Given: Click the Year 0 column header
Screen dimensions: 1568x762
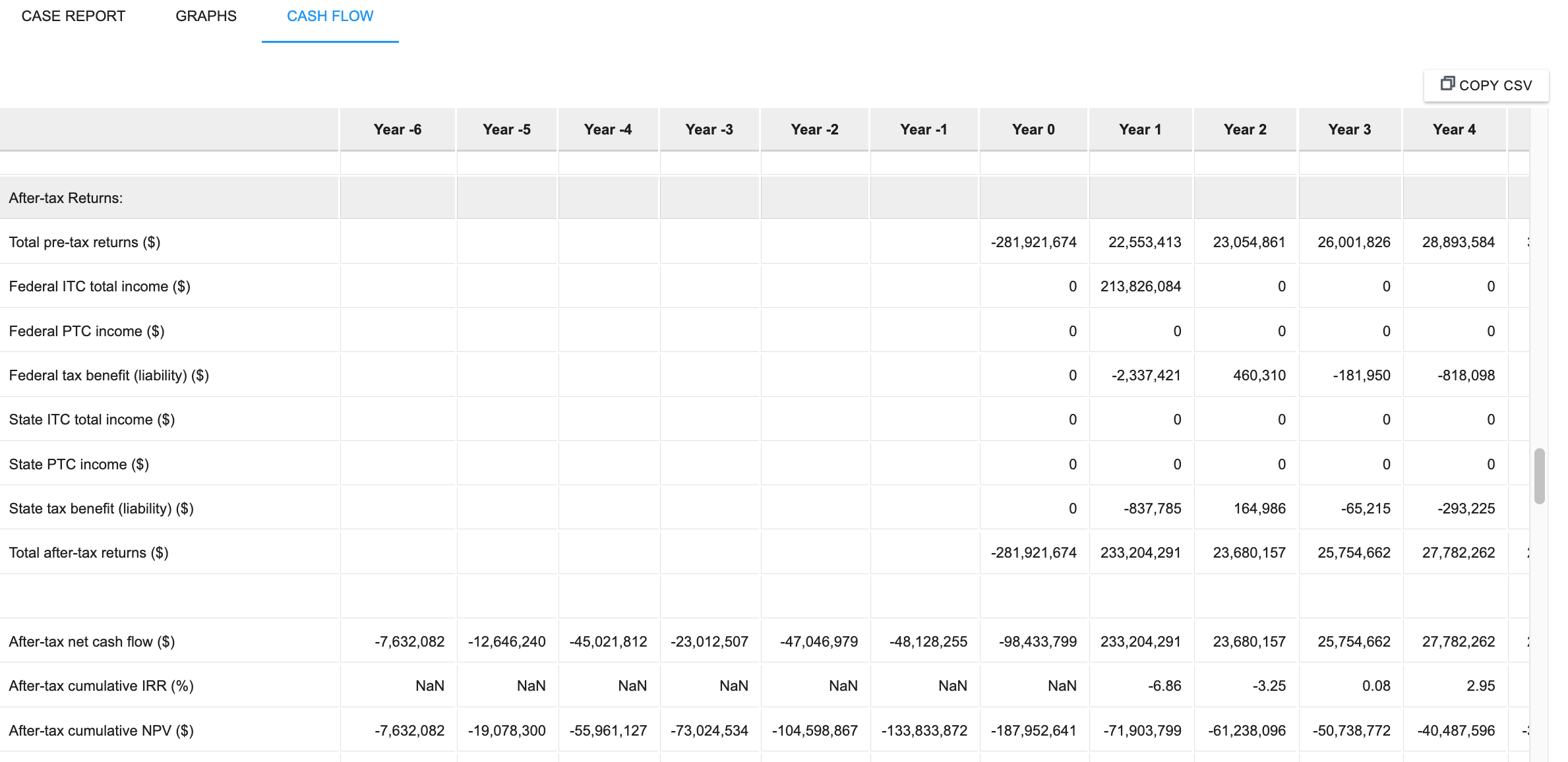Looking at the screenshot, I should pyautogui.click(x=1033, y=130).
